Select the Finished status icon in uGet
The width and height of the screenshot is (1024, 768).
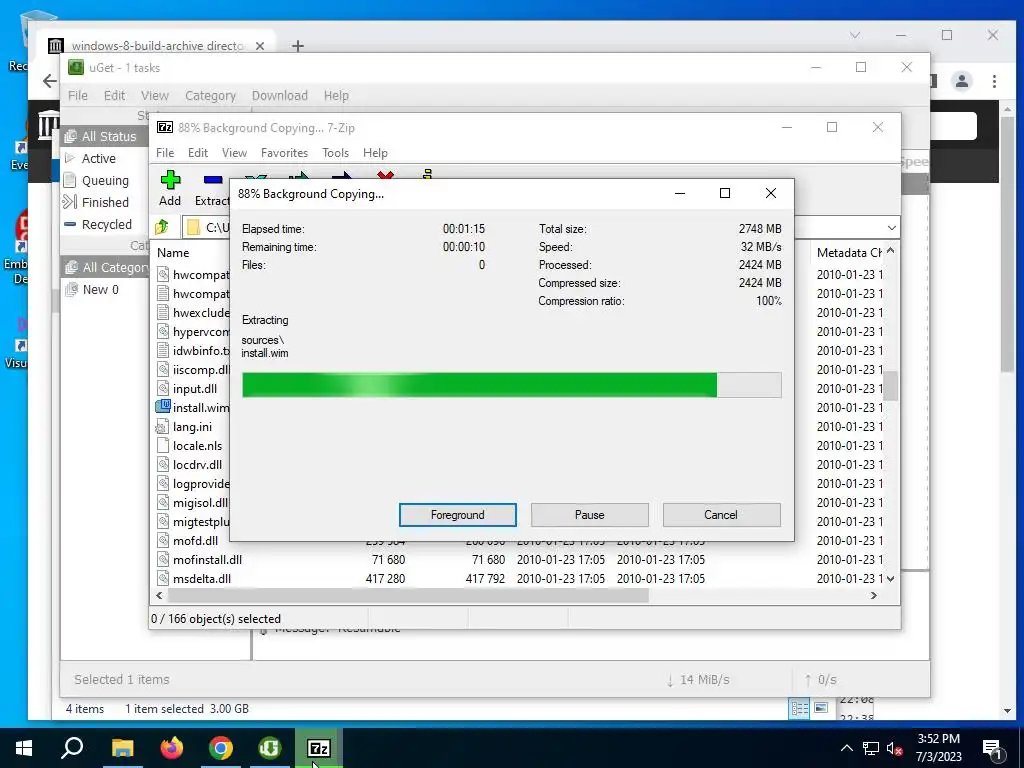coord(70,202)
